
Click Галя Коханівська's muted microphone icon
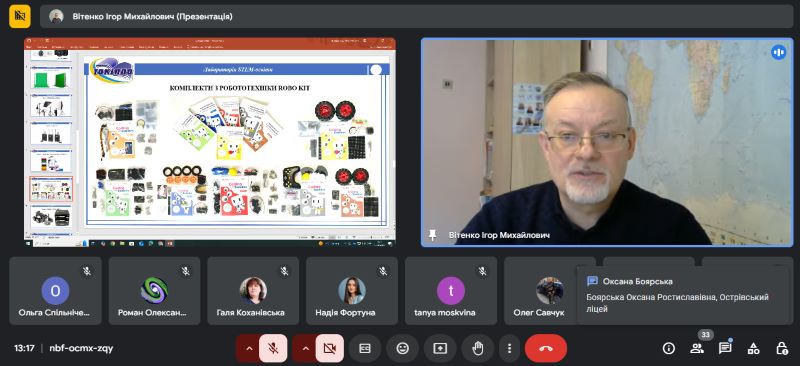pyautogui.click(x=285, y=271)
